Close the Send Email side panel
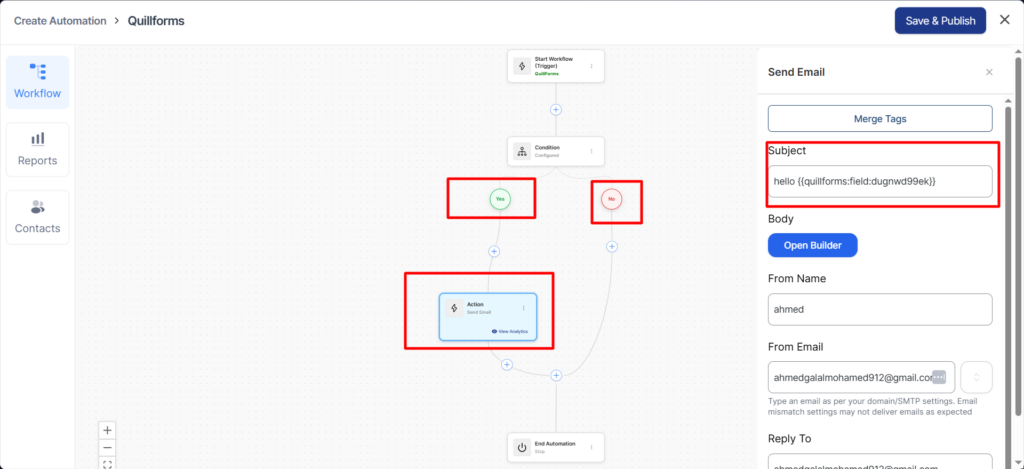Screen dimensions: 1024x469 989,72
